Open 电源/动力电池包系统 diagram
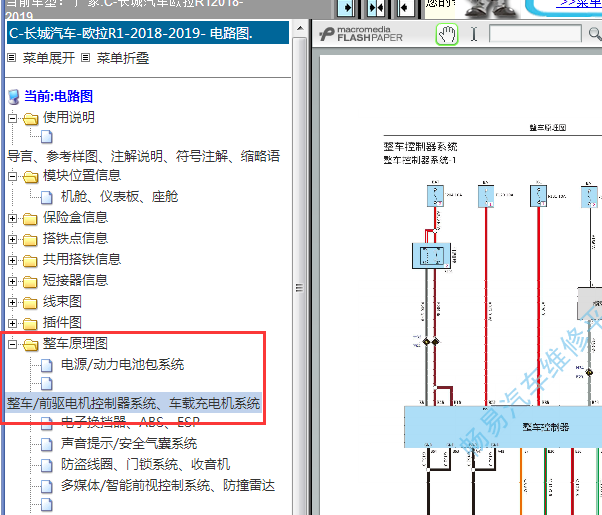The height and width of the screenshot is (515, 602). pos(122,364)
